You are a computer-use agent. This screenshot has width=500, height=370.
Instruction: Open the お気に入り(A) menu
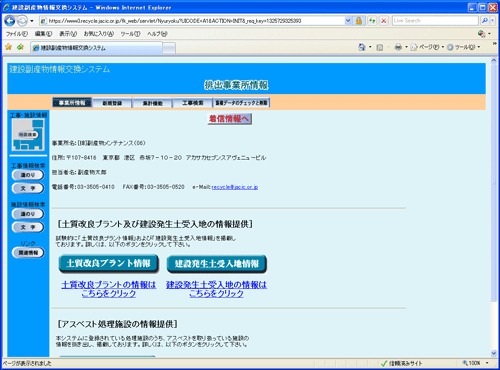click(x=99, y=34)
